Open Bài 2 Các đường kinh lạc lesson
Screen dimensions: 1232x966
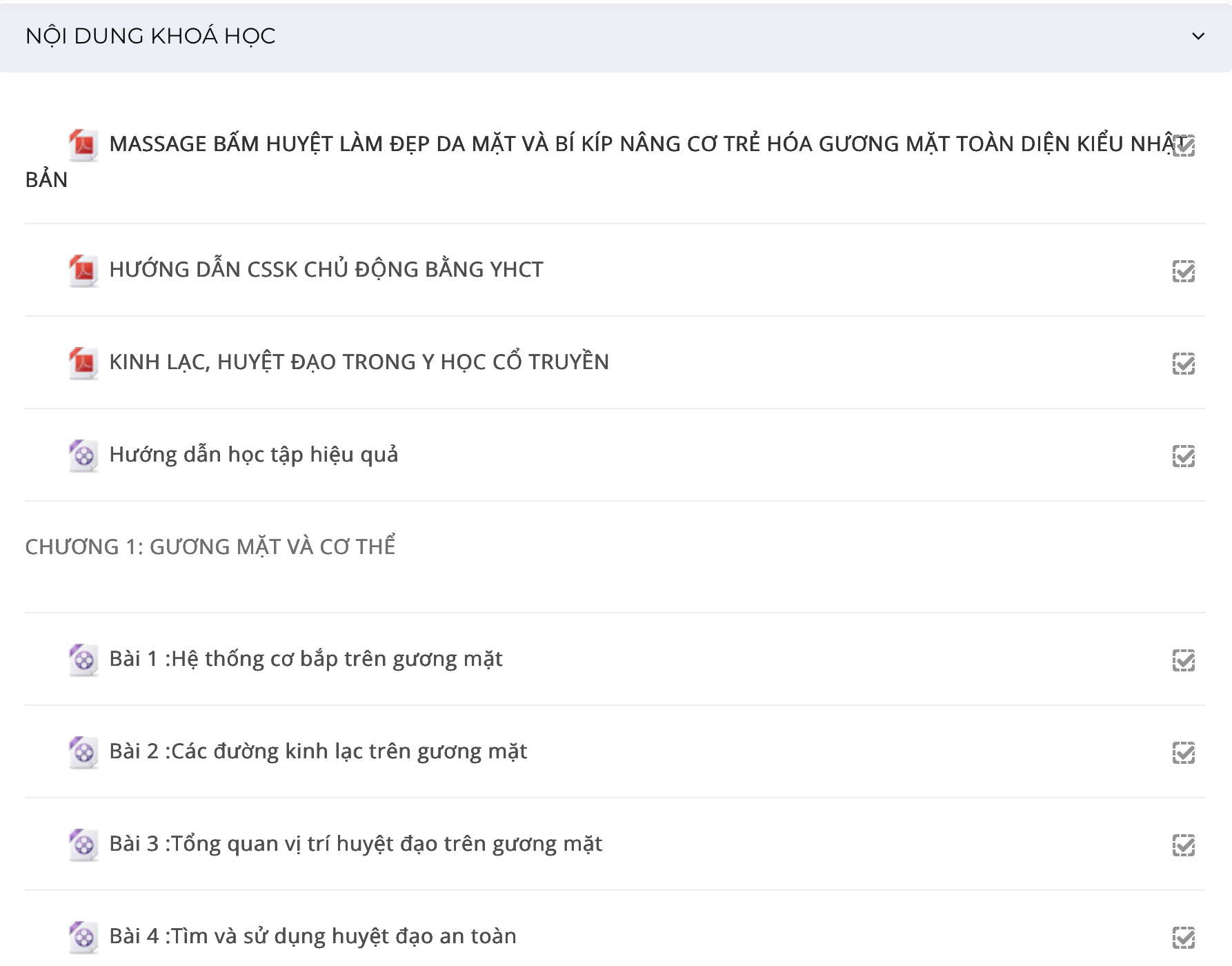[x=318, y=751]
